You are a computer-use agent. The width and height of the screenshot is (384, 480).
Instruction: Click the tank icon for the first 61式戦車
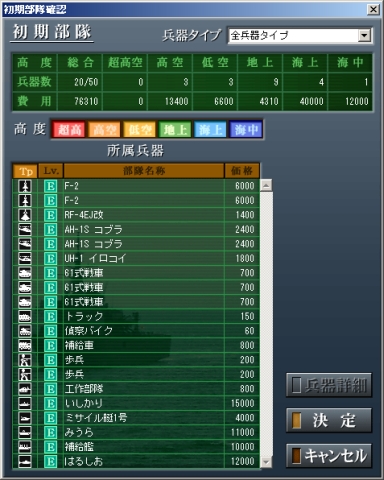[x=25, y=273]
